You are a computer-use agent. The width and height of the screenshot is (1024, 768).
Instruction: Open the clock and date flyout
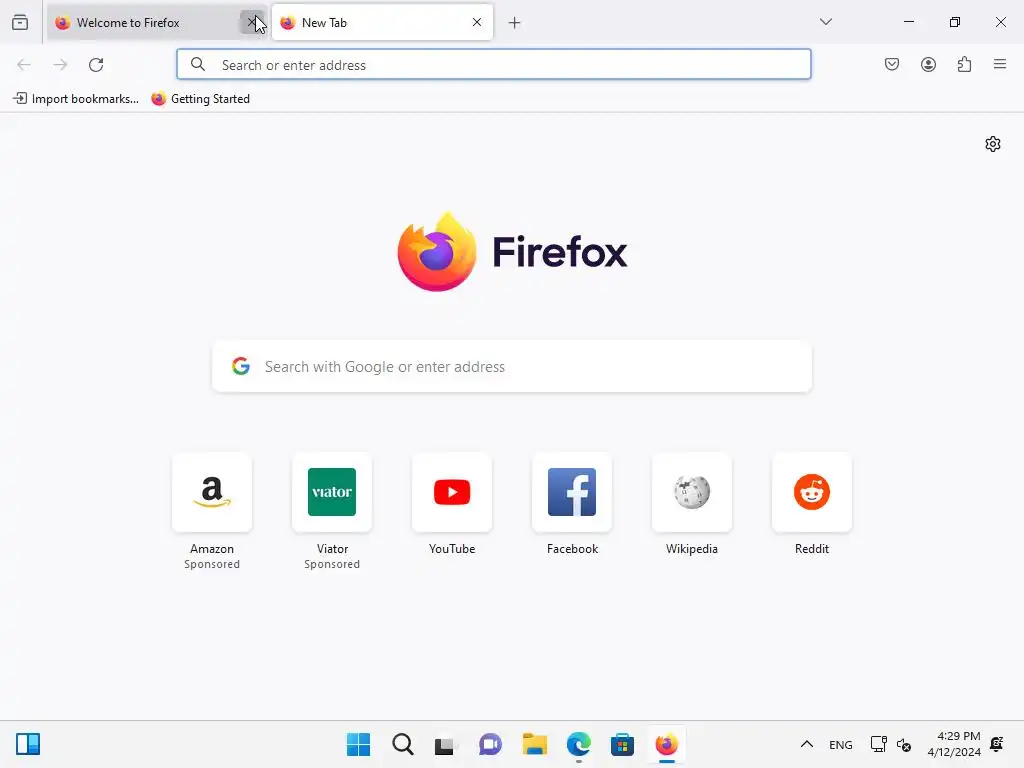[x=954, y=744]
